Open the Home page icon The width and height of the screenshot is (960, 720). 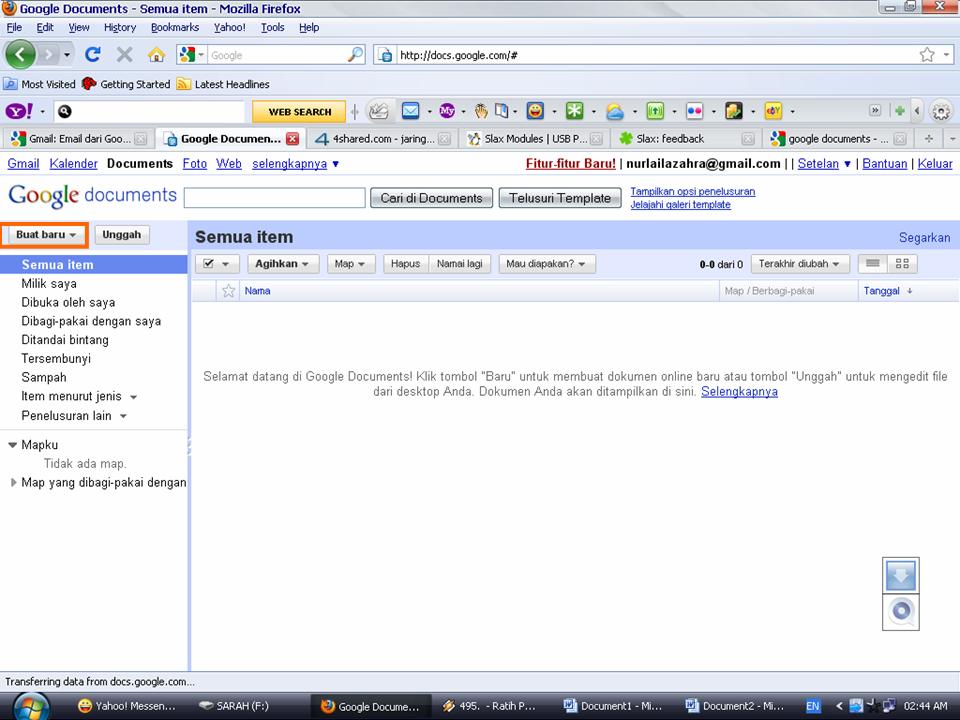157,55
